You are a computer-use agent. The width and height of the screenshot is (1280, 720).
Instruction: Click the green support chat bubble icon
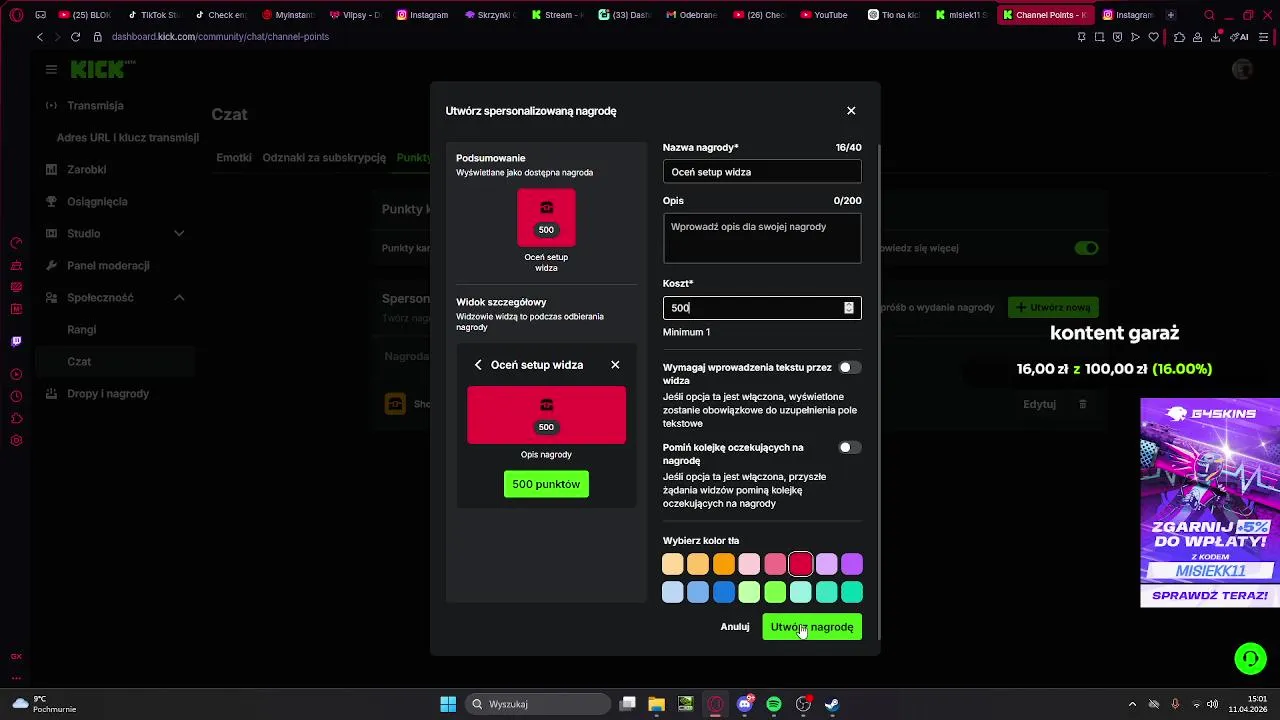click(1250, 658)
